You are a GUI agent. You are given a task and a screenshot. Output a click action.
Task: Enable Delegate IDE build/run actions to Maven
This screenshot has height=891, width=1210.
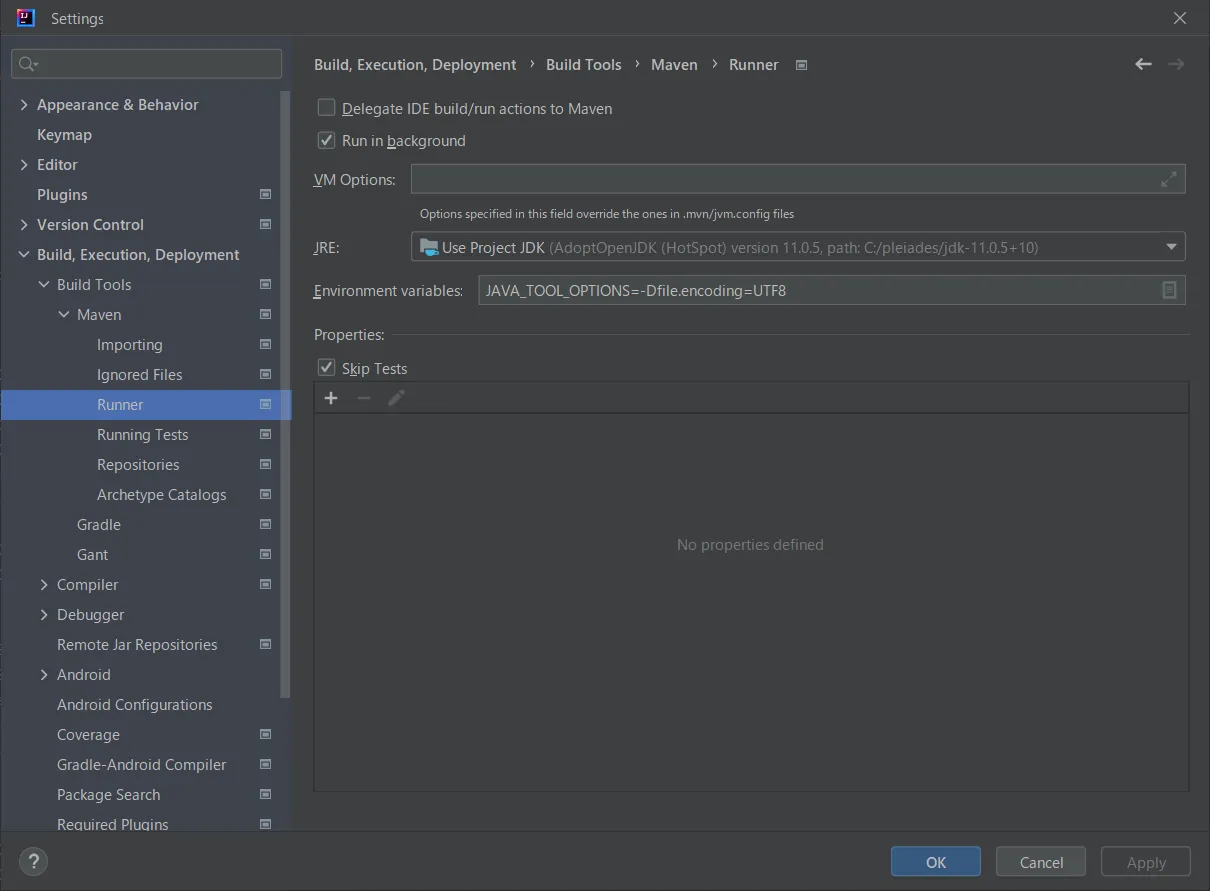(x=326, y=108)
